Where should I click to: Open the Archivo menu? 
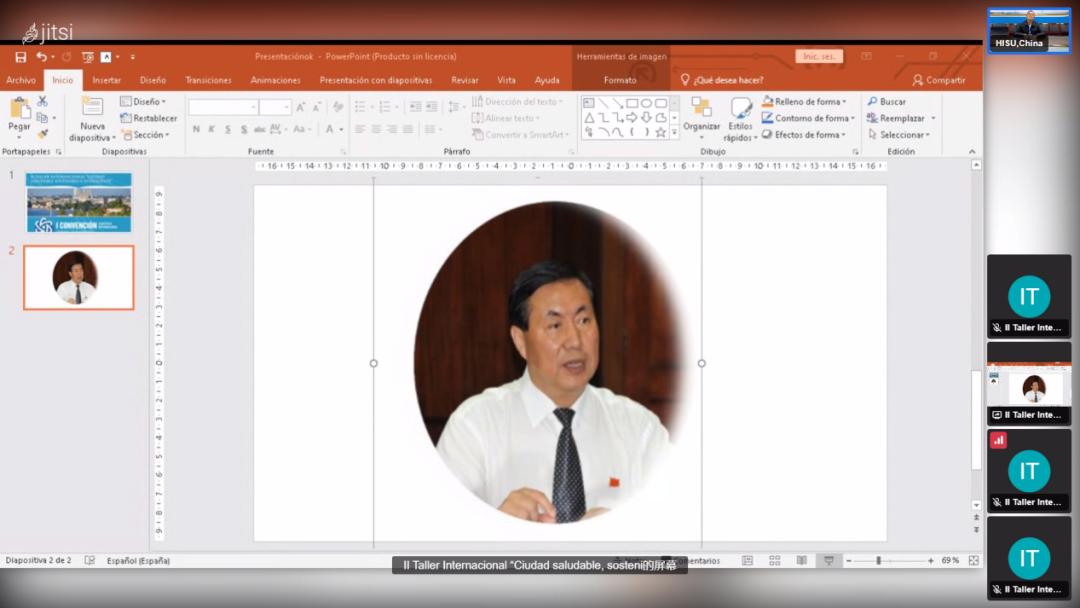click(21, 81)
